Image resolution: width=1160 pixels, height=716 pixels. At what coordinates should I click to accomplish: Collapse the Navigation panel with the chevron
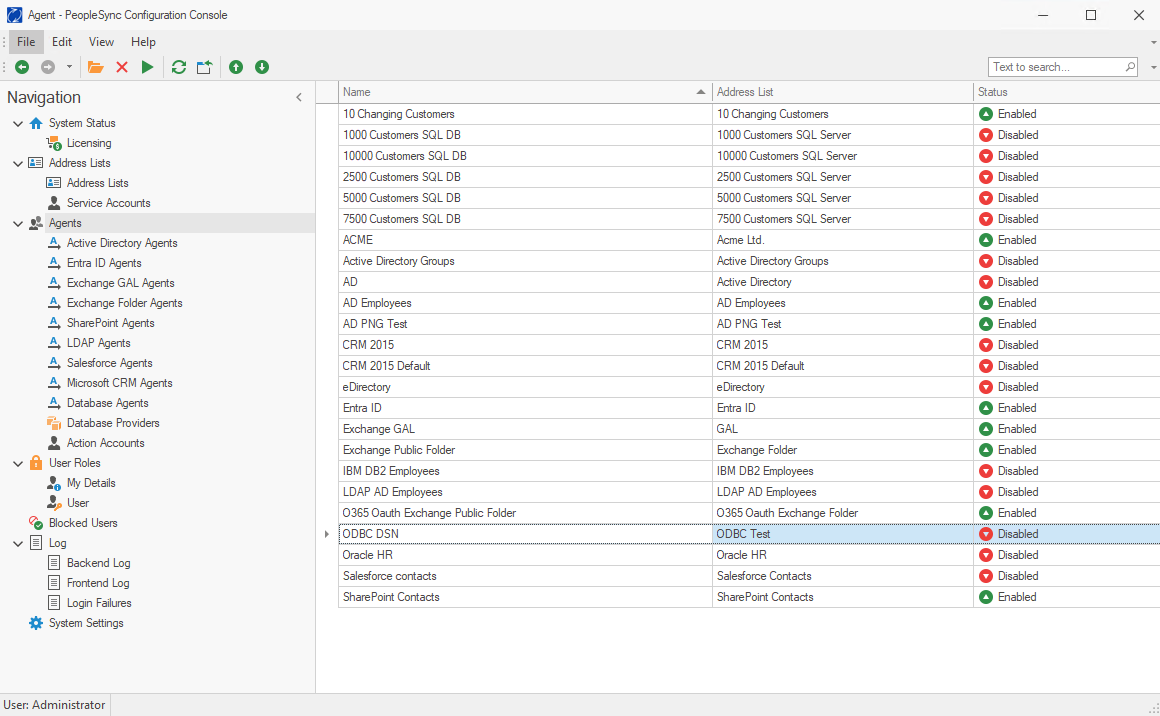[x=299, y=97]
